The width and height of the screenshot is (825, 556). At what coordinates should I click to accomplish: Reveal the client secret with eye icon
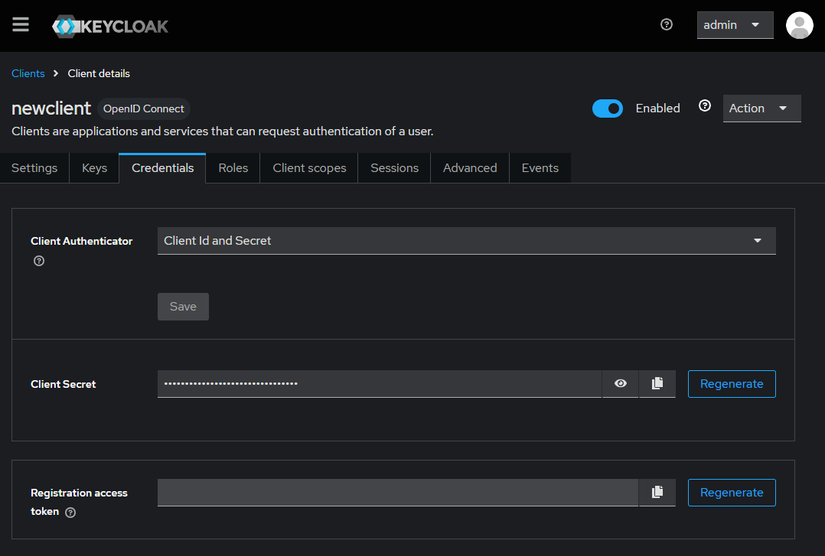coord(621,384)
